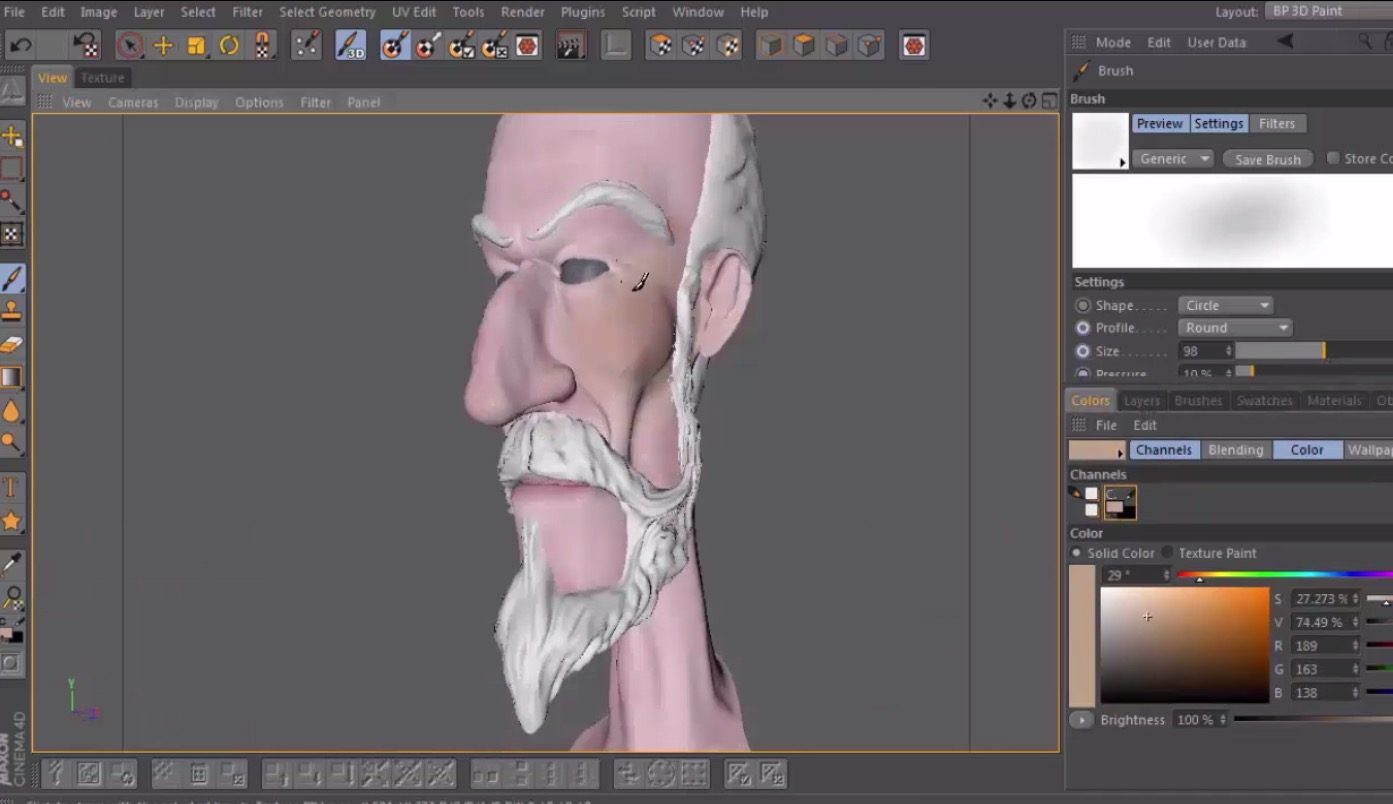1393x804 pixels.
Task: Select the Eyedropper tool in left toolbar
Action: point(12,565)
